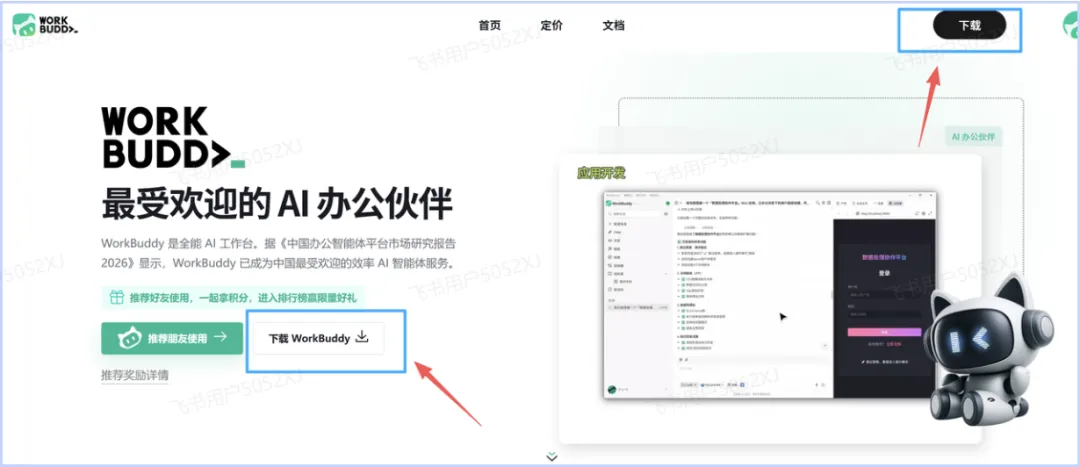Viewport: 1080px width, 467px height.
Task: Open the 首页 navigation item
Action: pyautogui.click(x=489, y=25)
